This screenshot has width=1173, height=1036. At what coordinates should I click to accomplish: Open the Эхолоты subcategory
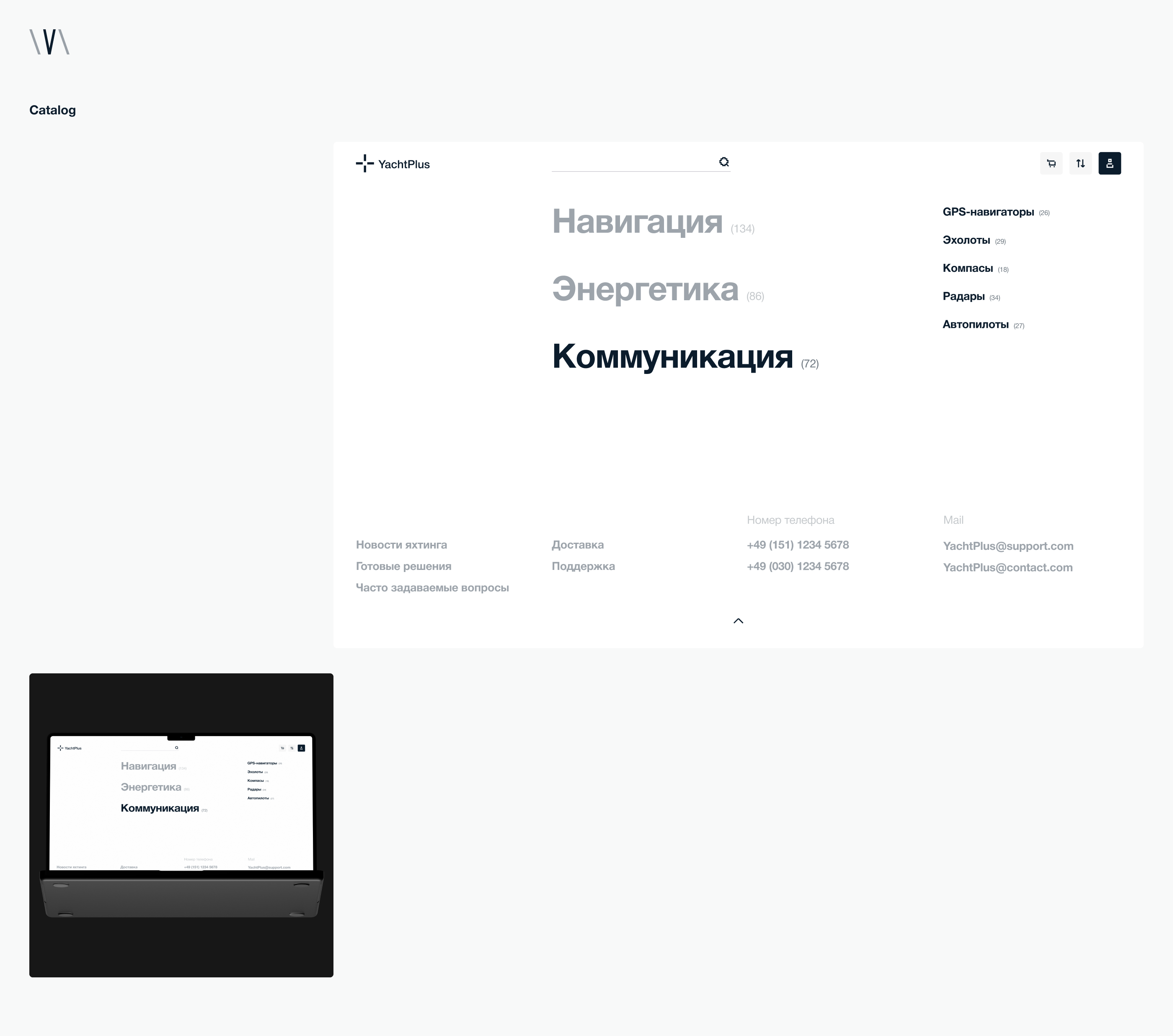point(966,240)
